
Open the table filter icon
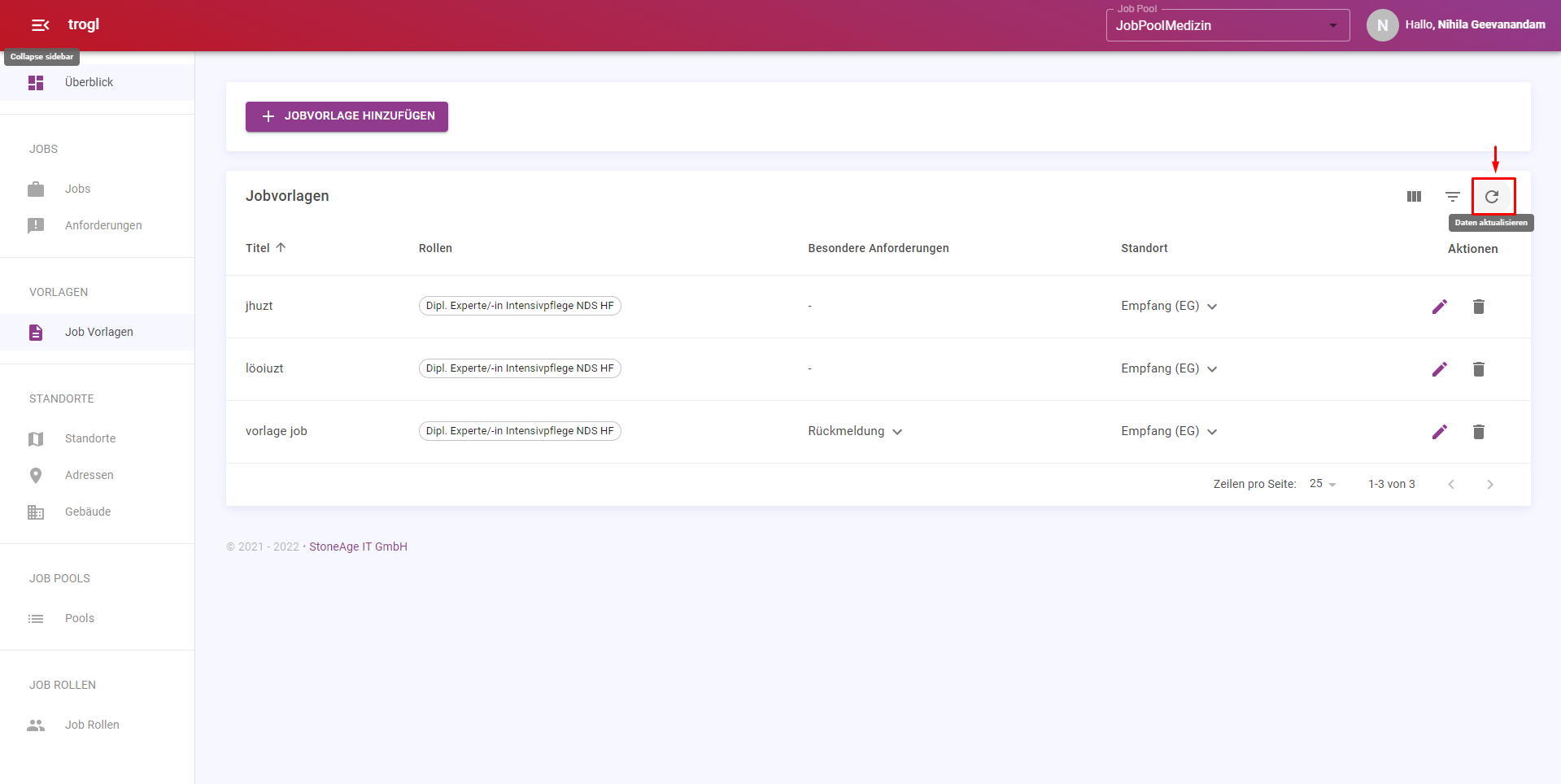coord(1453,197)
